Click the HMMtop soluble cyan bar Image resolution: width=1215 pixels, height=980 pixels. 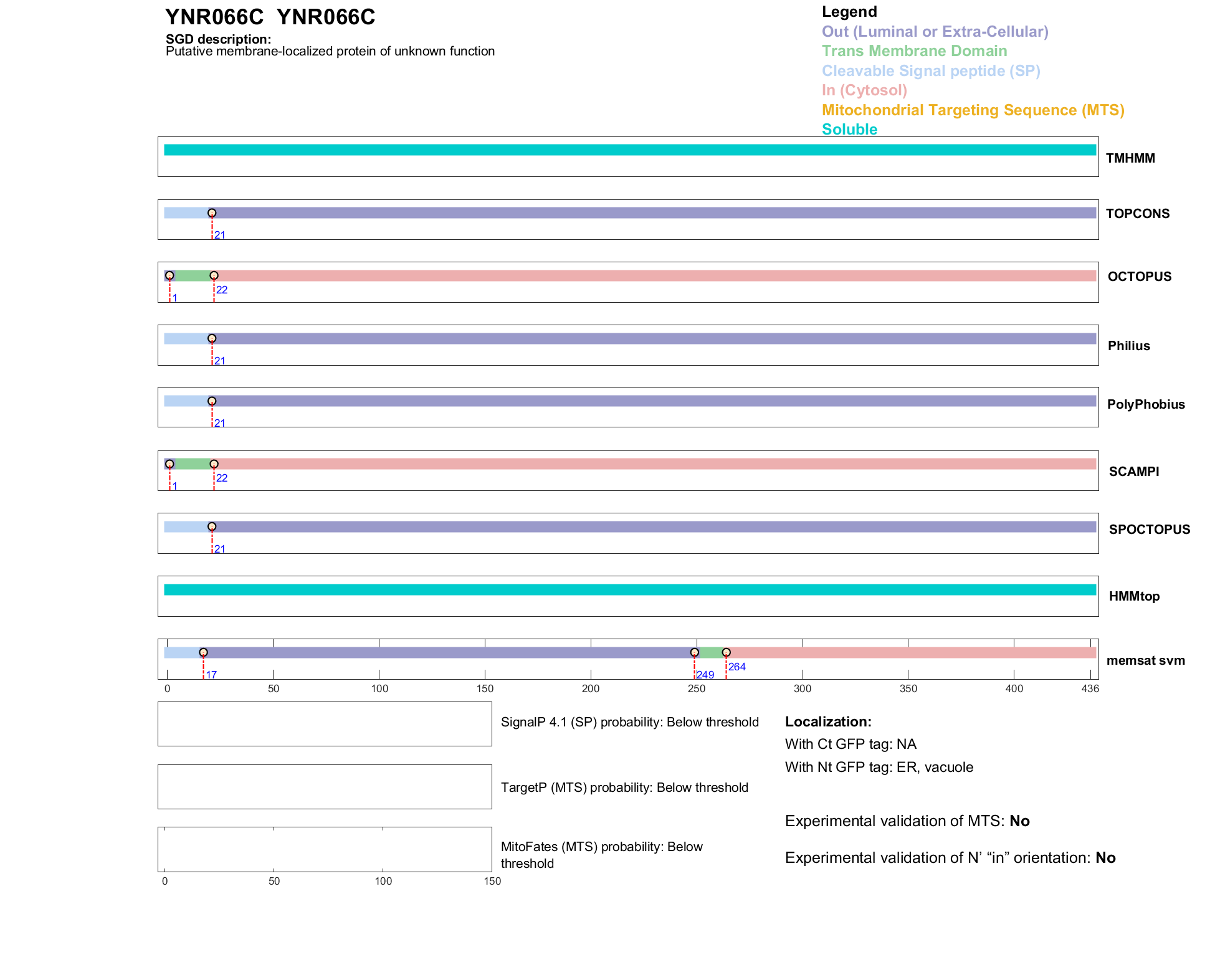pyautogui.click(x=629, y=589)
